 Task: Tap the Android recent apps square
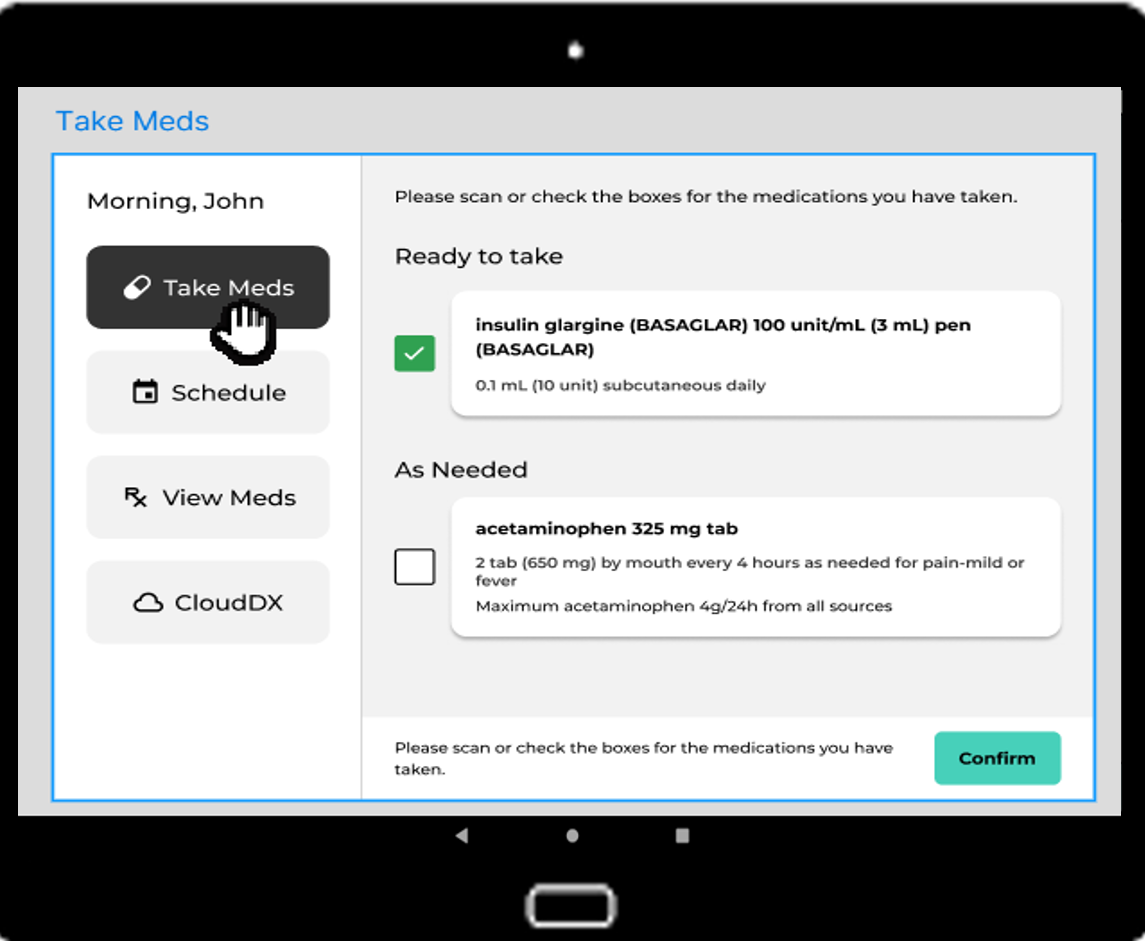coord(682,836)
